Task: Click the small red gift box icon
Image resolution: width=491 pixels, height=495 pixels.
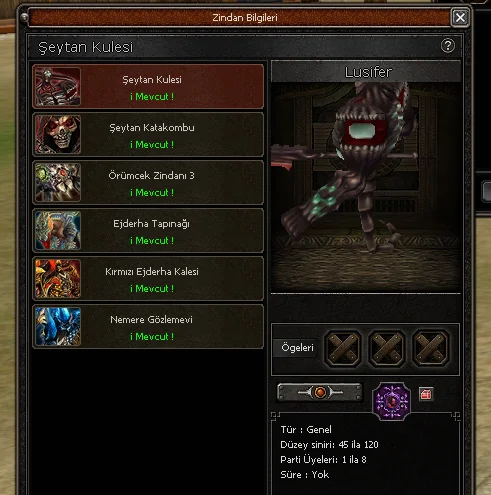Action: (426, 394)
